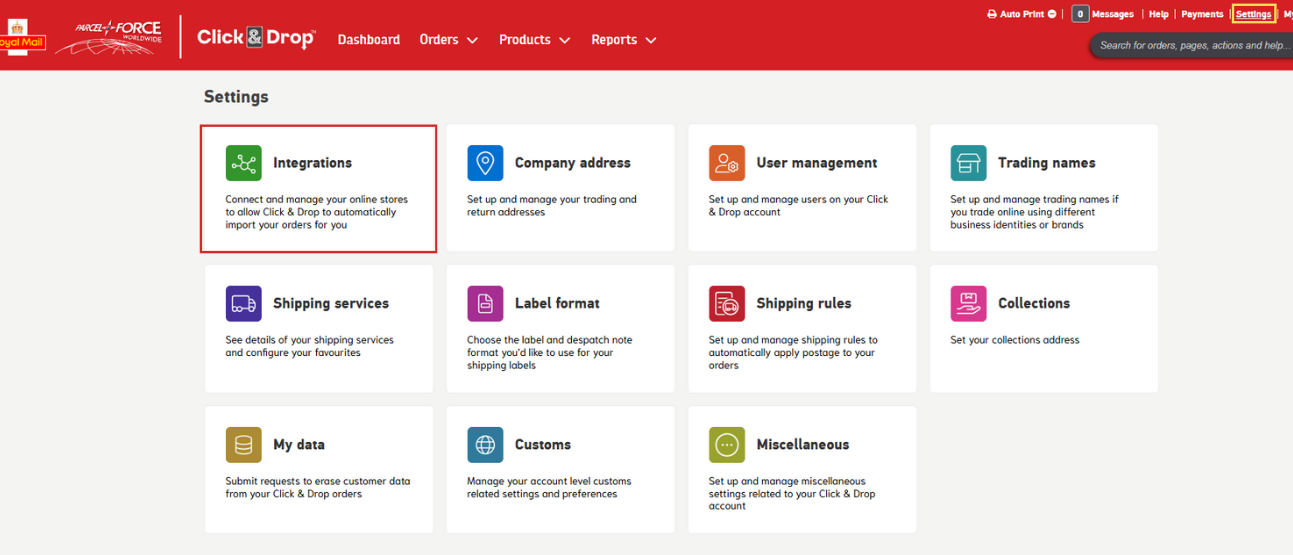Open the Integrations settings icon
The image size is (1293, 555).
click(x=243, y=163)
